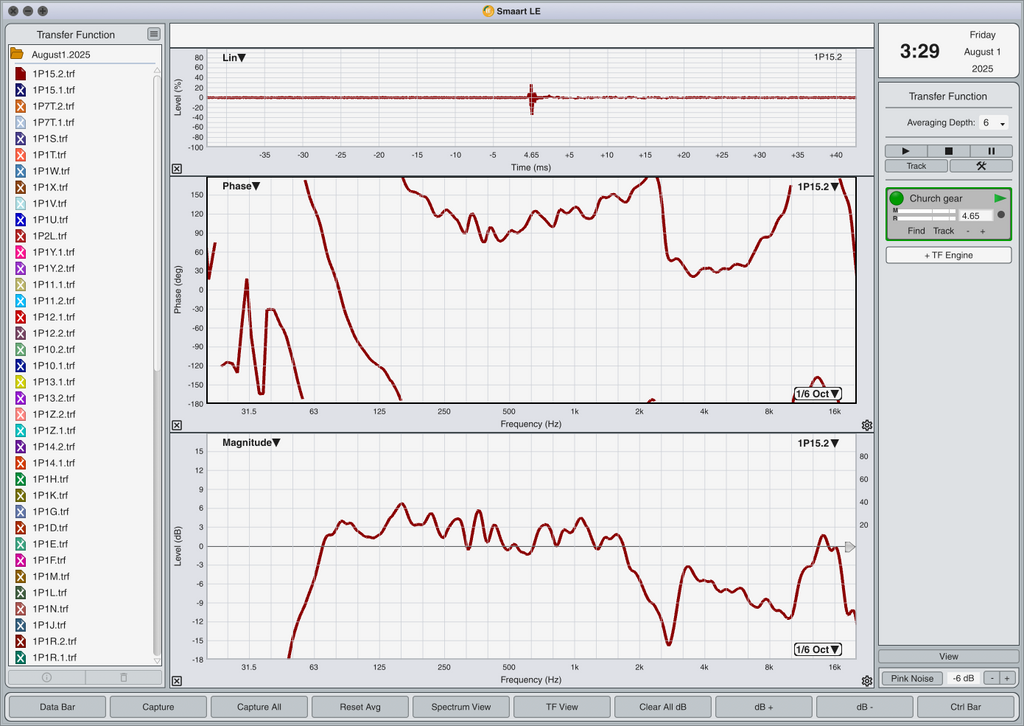
Task: Click the Capture button
Action: coord(158,706)
